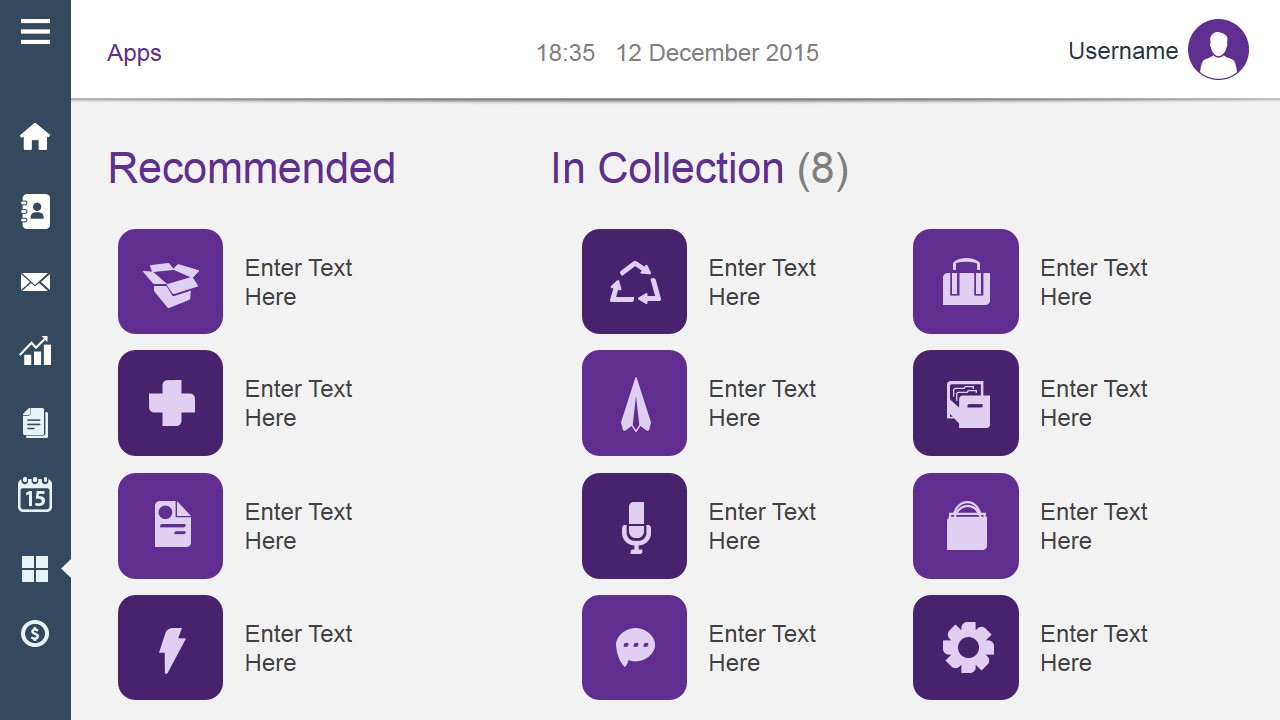Open the hamburger menu in the sidebar
The image size is (1280, 720).
pyautogui.click(x=35, y=31)
